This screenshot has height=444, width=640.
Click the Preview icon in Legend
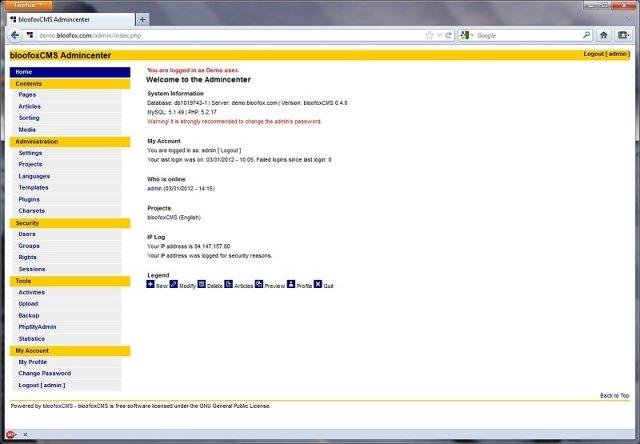[x=259, y=284]
